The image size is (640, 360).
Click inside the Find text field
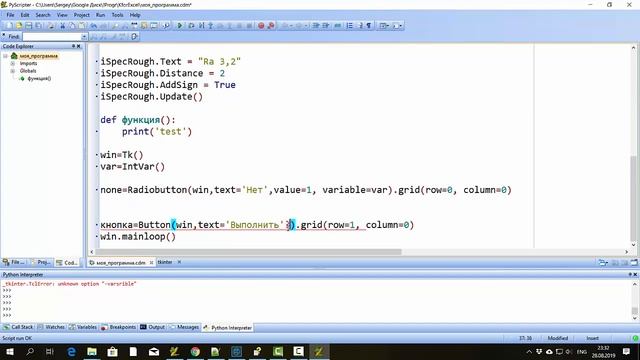tap(52, 37)
